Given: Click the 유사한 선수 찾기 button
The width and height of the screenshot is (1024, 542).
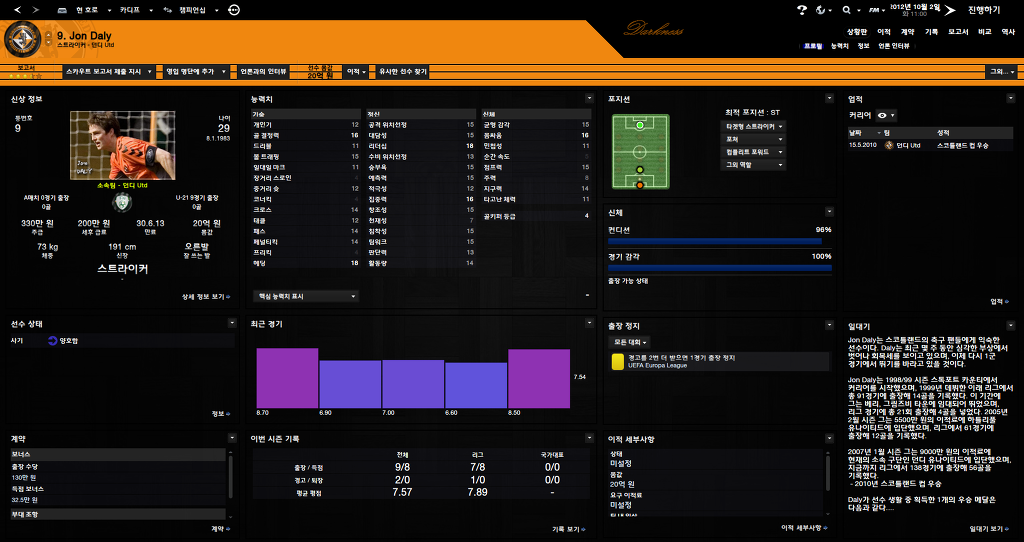Looking at the screenshot, I should [403, 72].
